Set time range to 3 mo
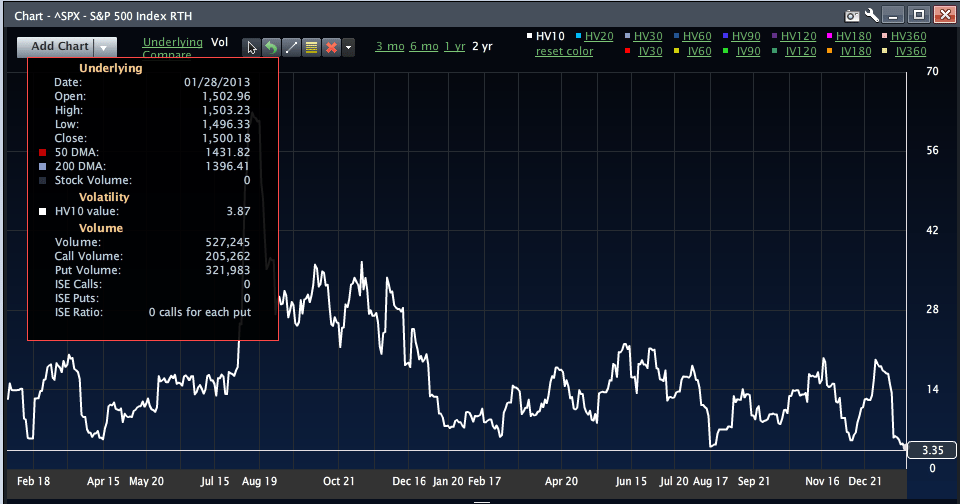The image size is (960, 504). (x=388, y=46)
